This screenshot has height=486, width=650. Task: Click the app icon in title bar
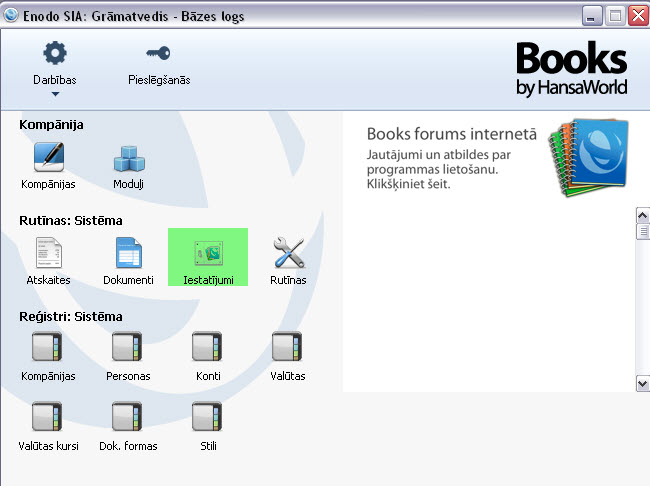tap(11, 15)
